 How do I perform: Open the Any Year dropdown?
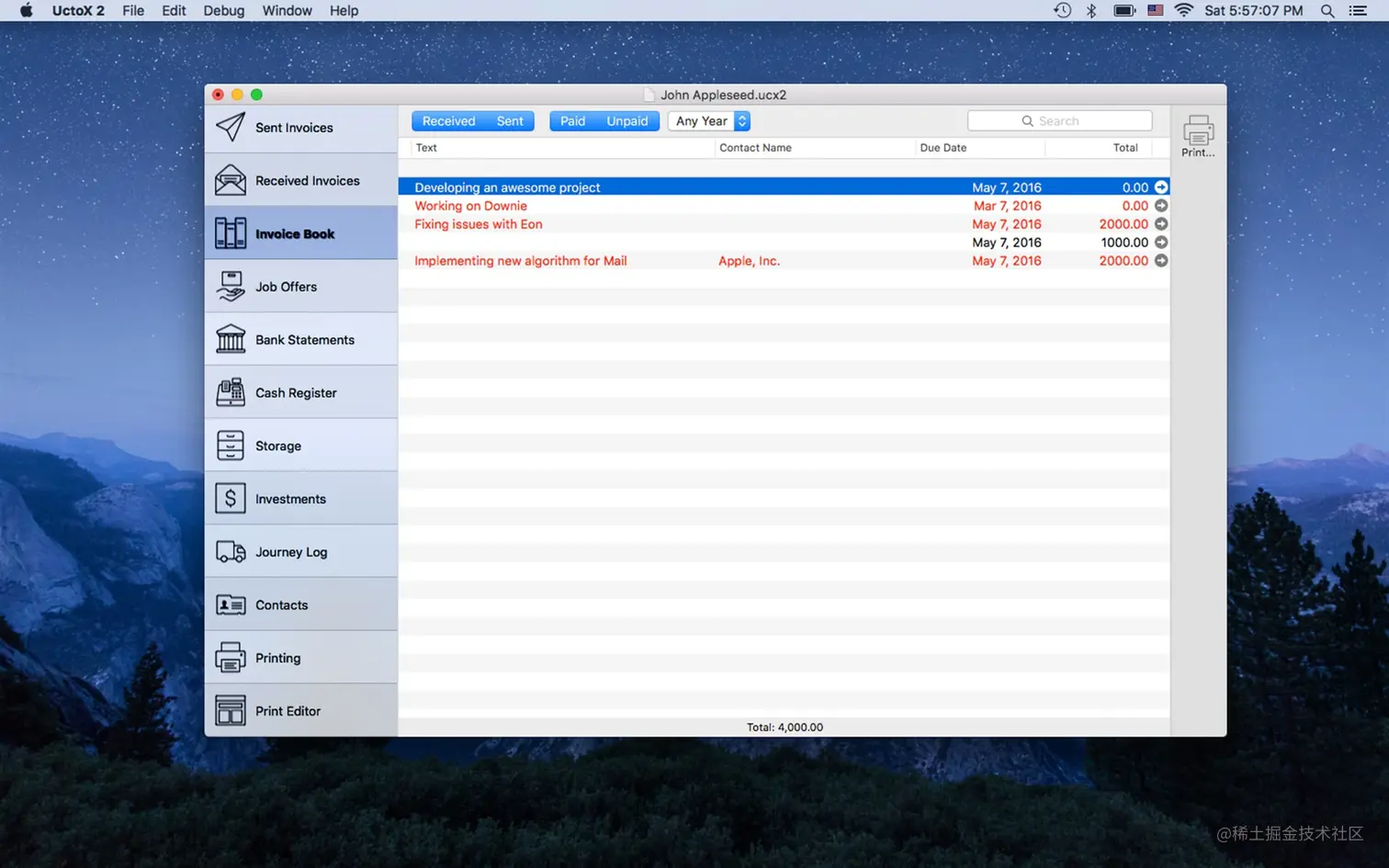coord(709,121)
